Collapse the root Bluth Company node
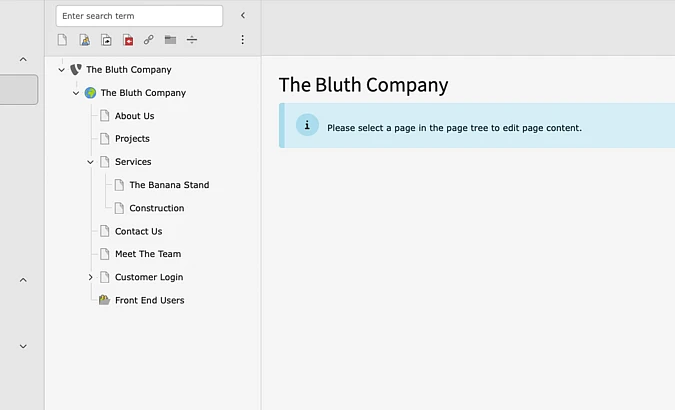 (61, 70)
